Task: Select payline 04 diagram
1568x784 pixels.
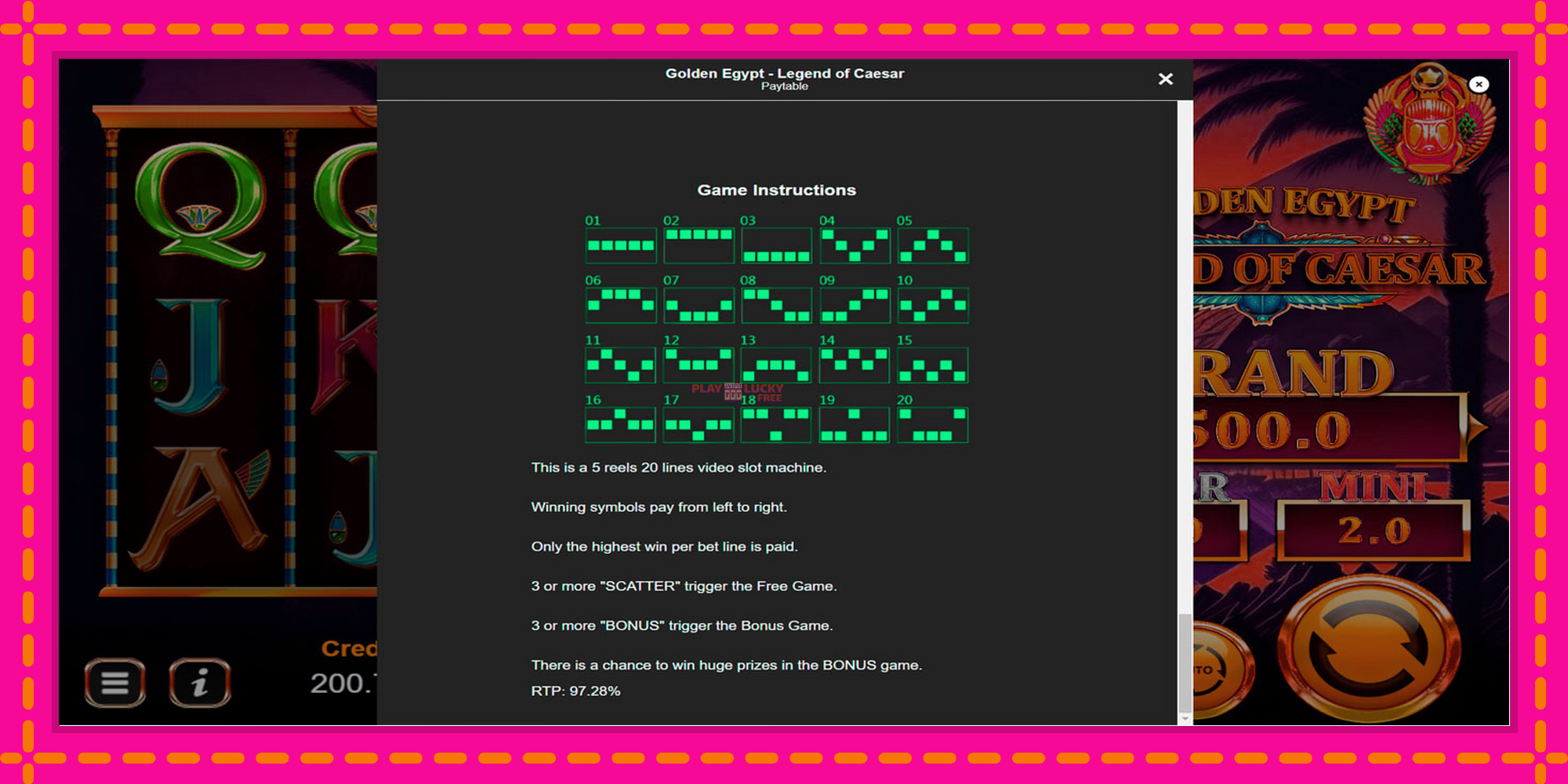Action: (x=855, y=245)
